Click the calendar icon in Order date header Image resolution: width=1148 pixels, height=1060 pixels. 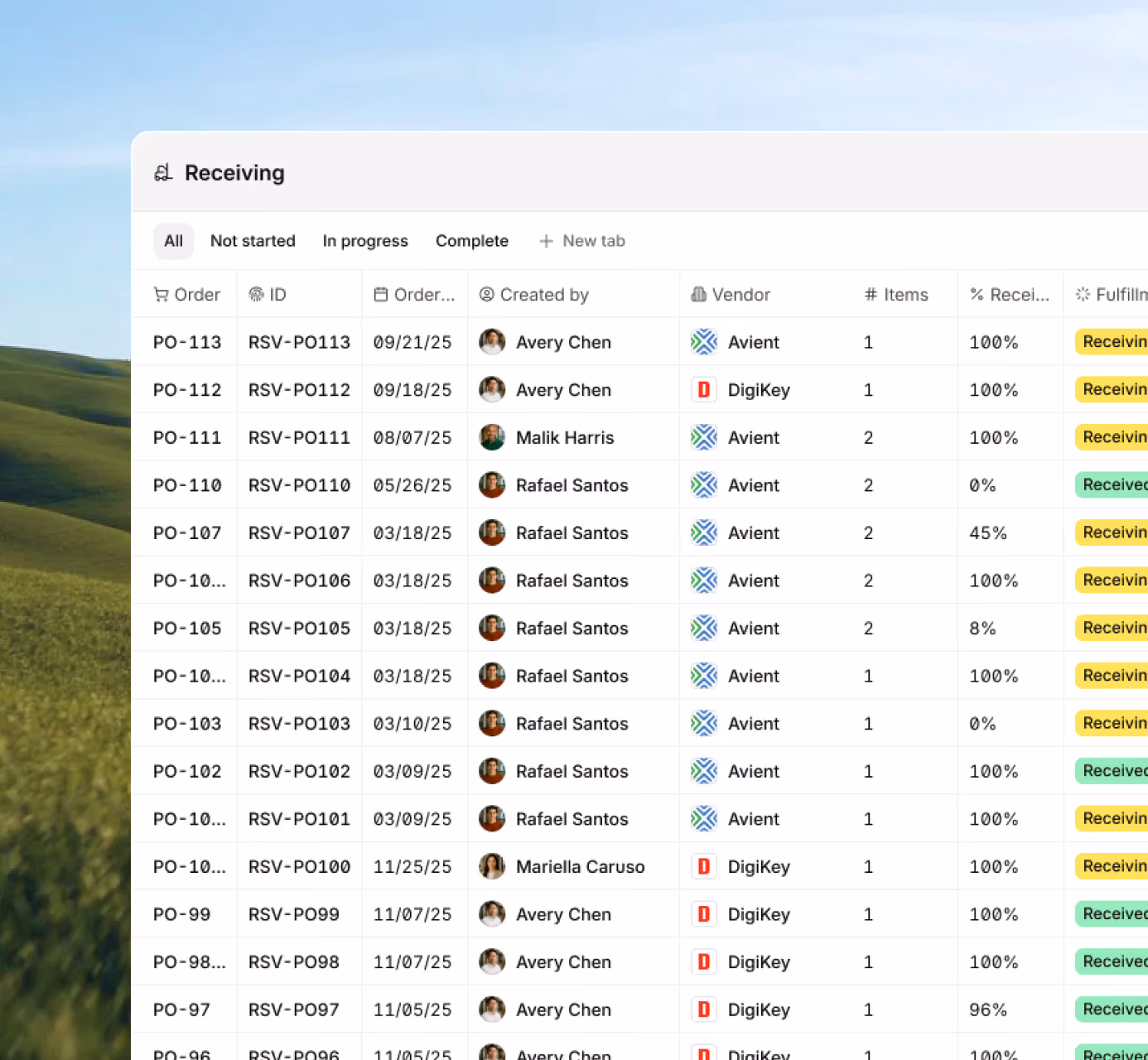click(x=381, y=295)
